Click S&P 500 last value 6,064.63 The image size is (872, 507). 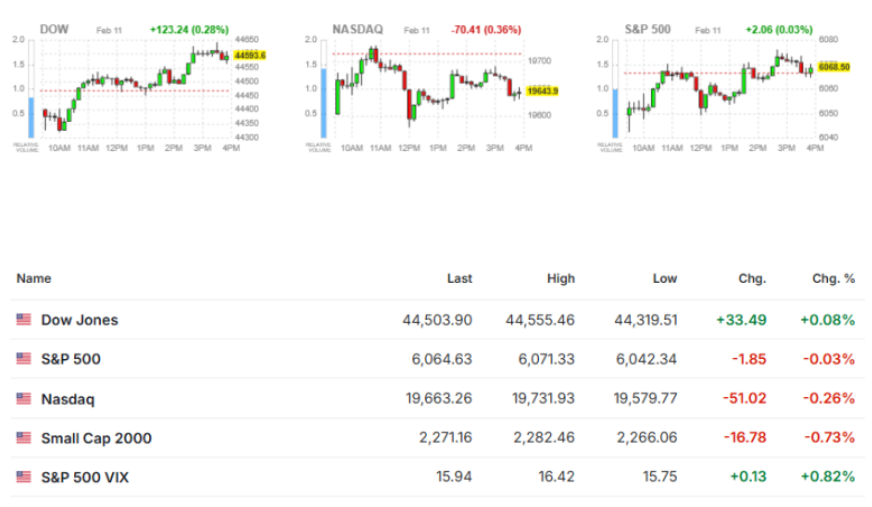tap(442, 359)
